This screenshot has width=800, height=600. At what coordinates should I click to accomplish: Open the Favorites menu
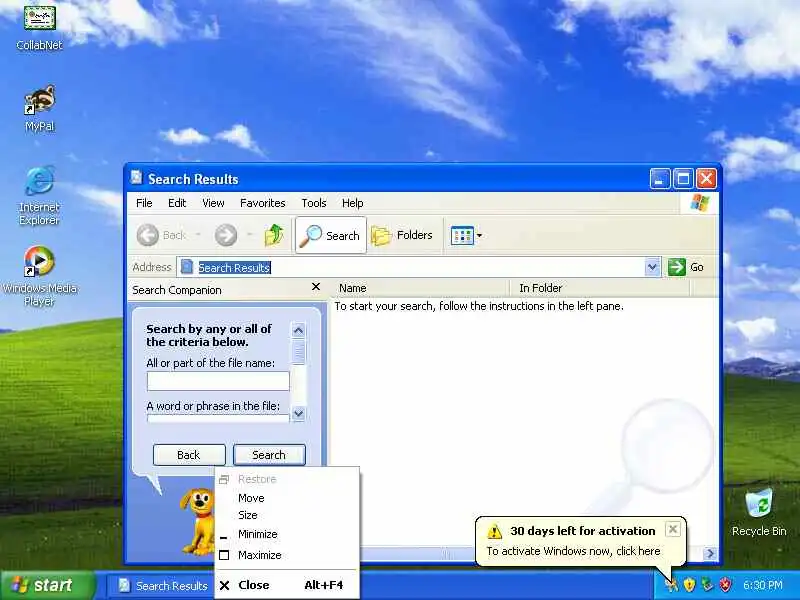pos(263,203)
